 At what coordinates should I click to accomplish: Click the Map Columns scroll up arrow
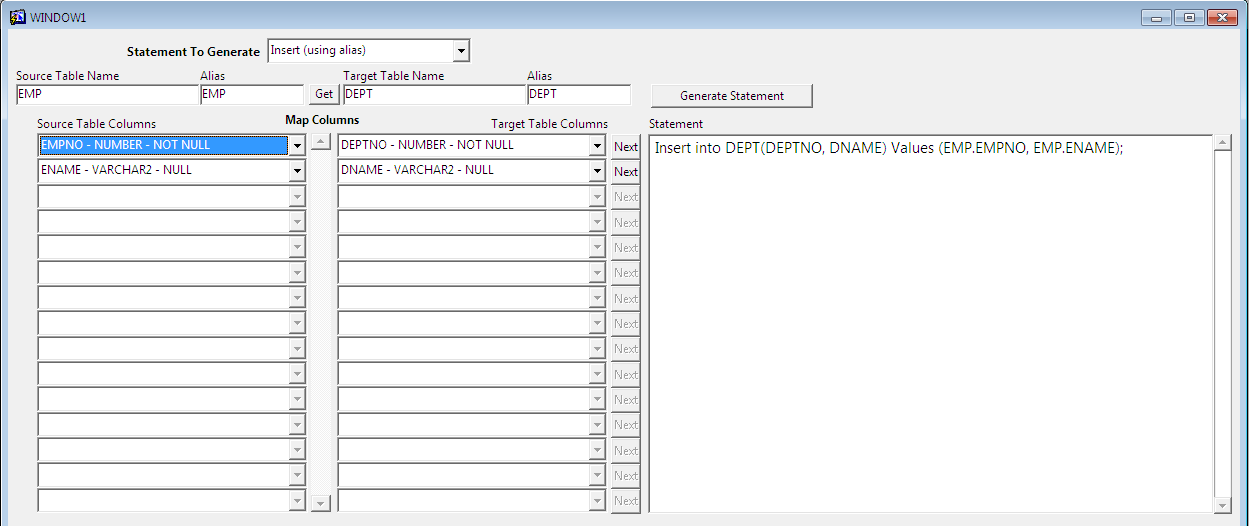[x=320, y=142]
